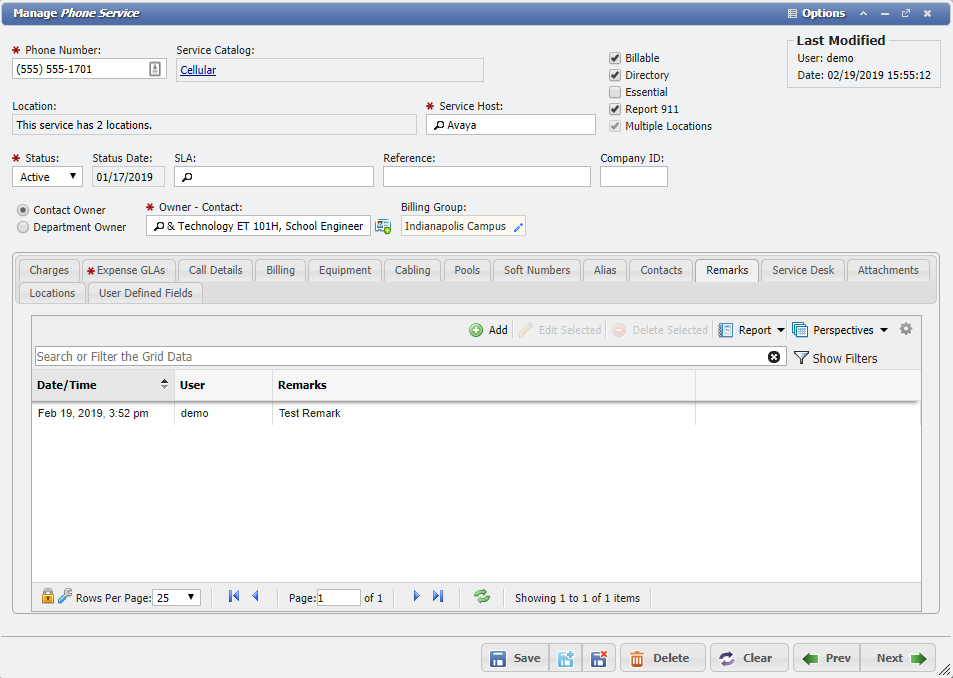Follow the Cellular service catalog link
Viewport: 953px width, 678px height.
point(197,71)
